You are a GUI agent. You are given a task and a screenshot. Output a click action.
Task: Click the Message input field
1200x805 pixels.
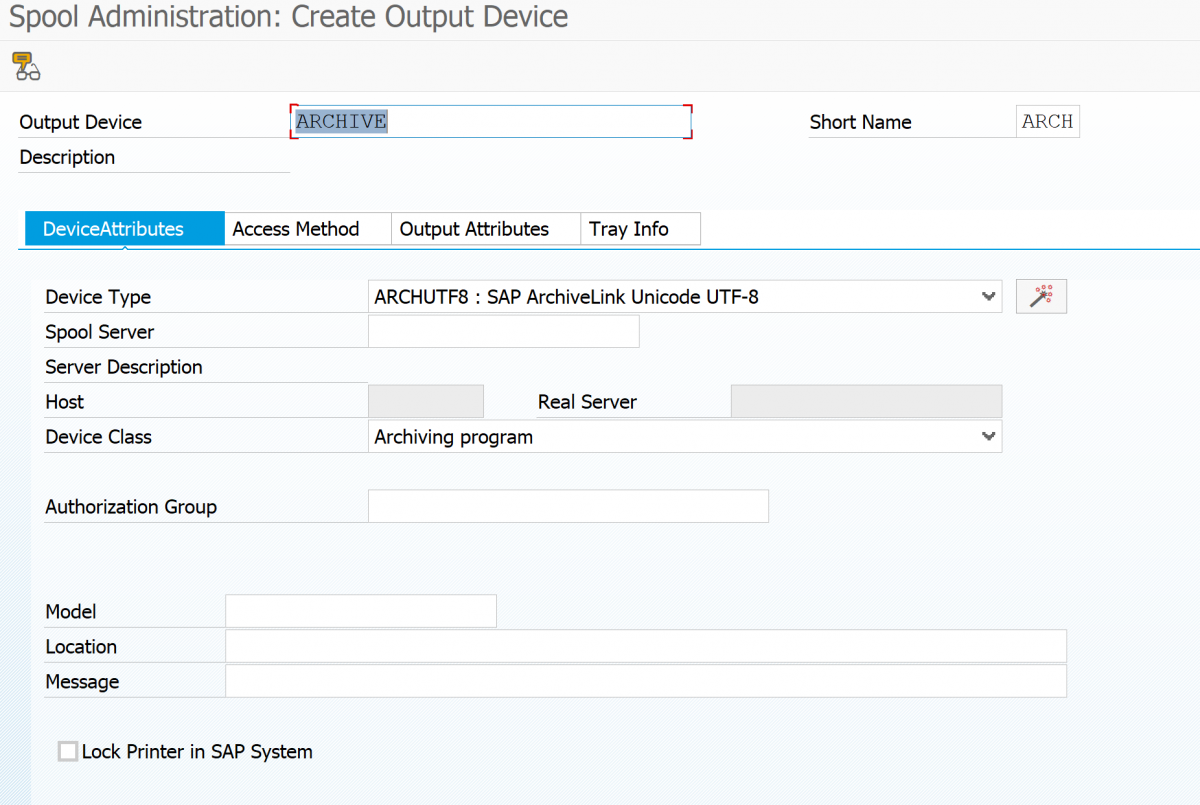[x=645, y=682]
